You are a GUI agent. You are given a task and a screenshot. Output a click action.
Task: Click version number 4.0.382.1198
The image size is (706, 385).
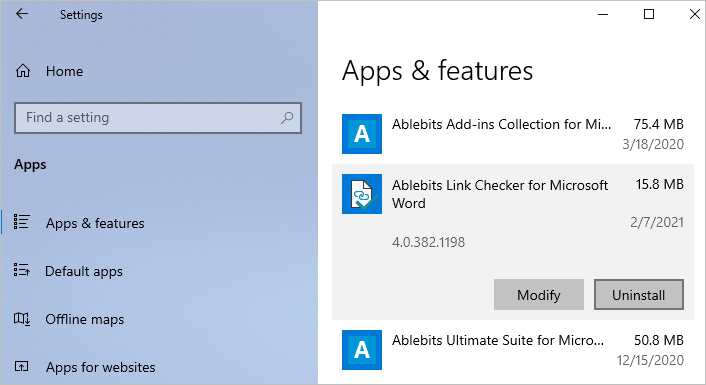tap(428, 242)
